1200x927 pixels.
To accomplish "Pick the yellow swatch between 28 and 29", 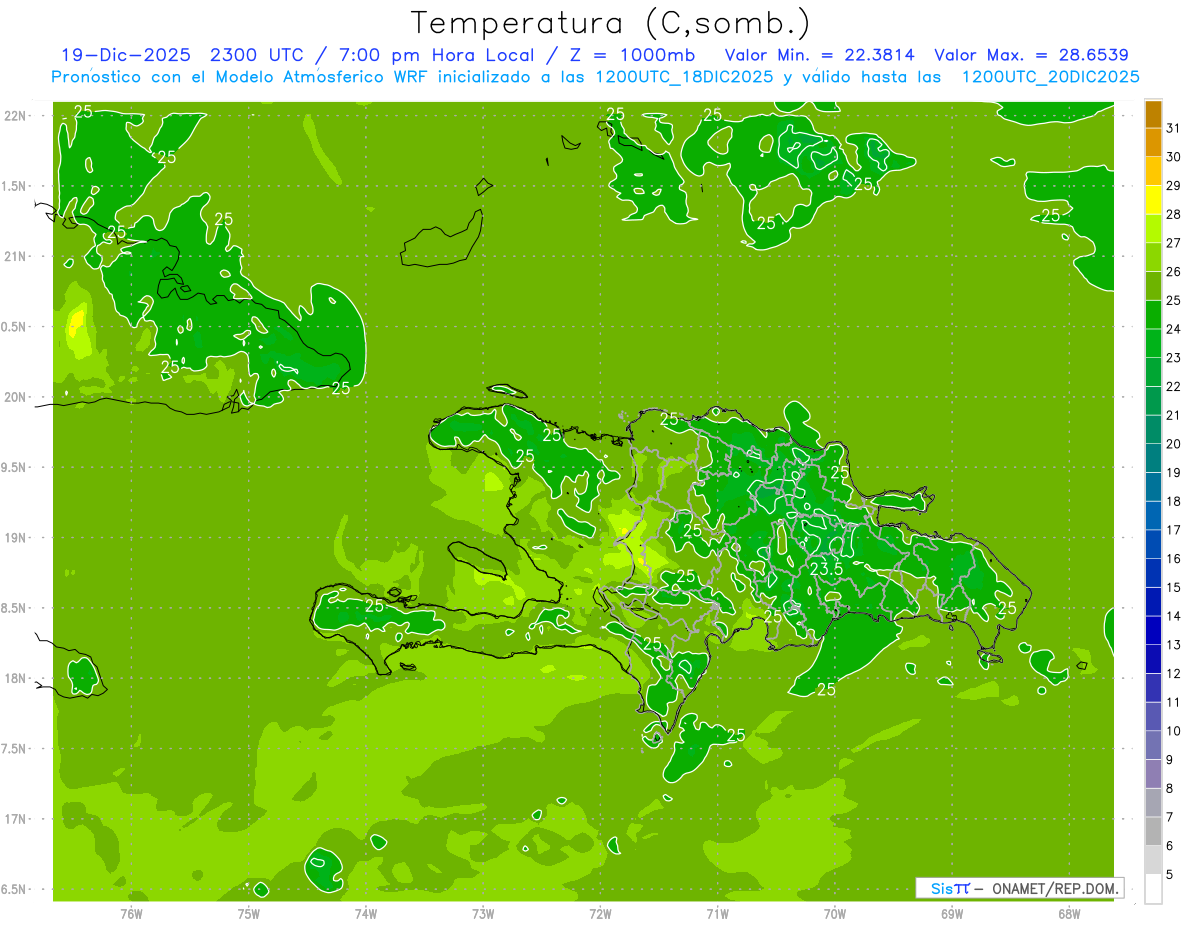I will (1153, 200).
